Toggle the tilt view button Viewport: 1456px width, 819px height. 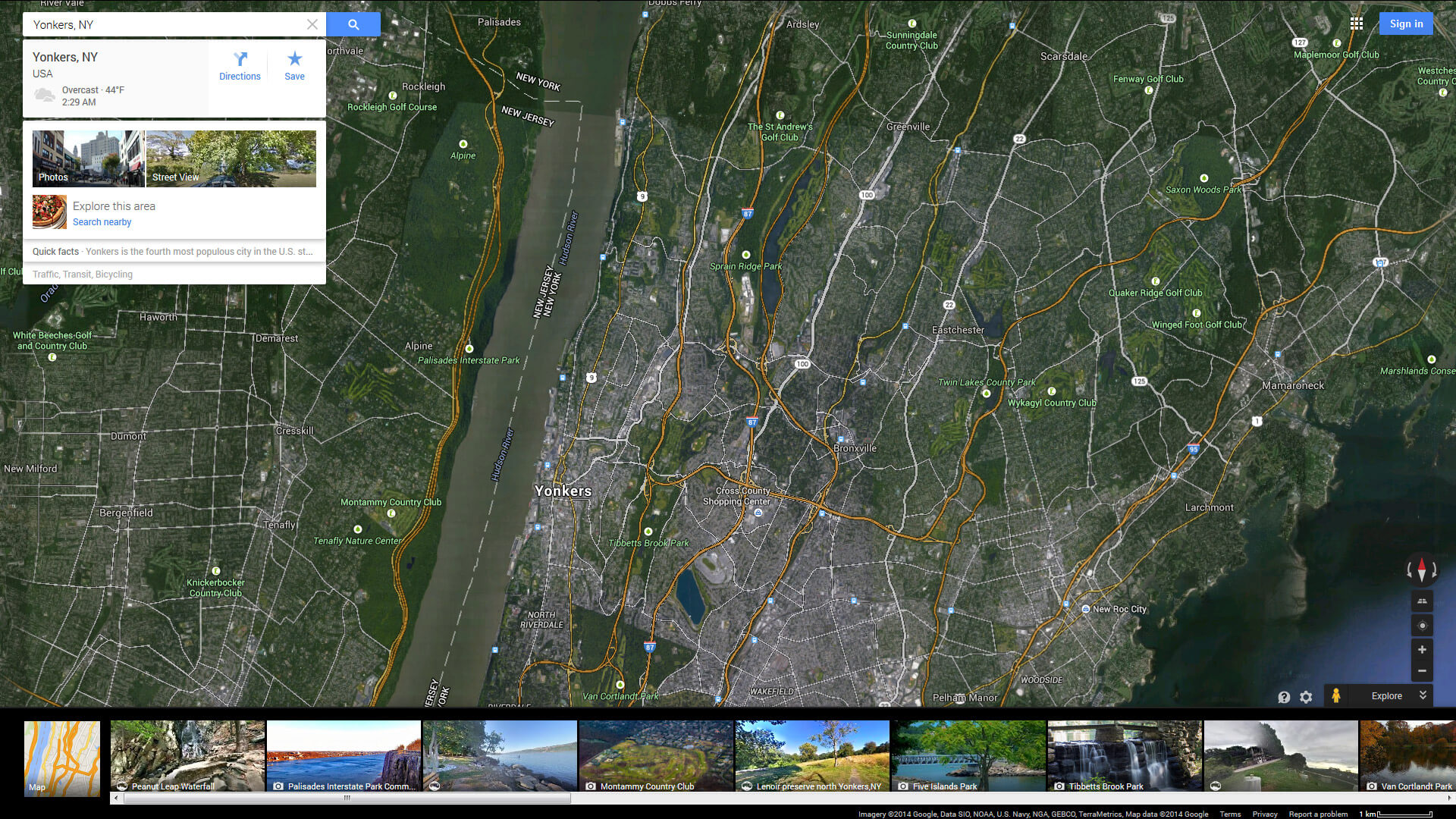point(1422,601)
